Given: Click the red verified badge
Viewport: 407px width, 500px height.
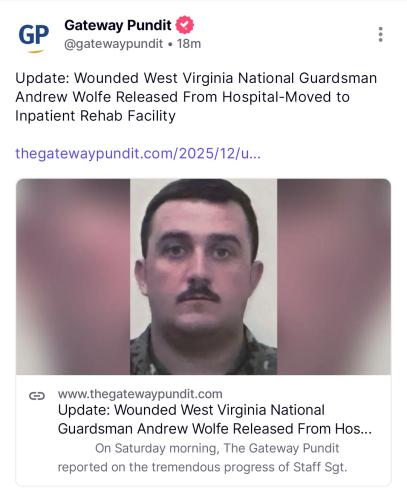Looking at the screenshot, I should pos(184,25).
